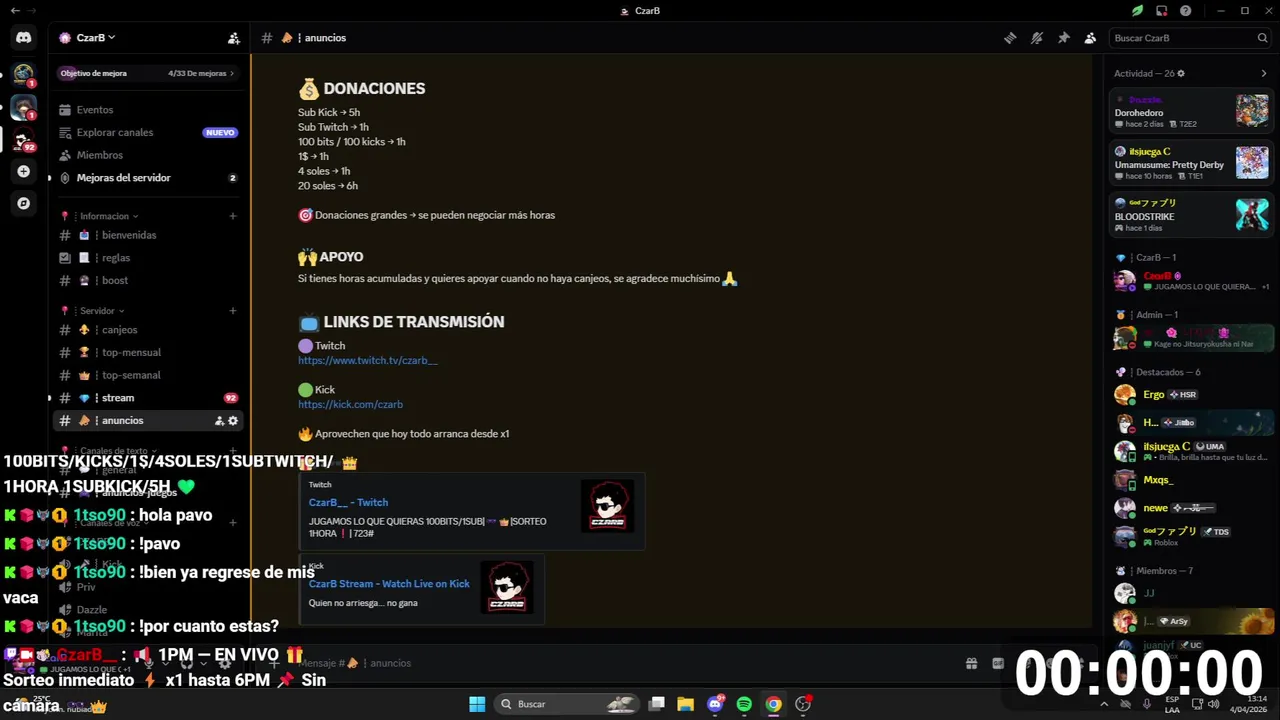
Task: Open member Ergo in member list
Action: click(1191, 394)
